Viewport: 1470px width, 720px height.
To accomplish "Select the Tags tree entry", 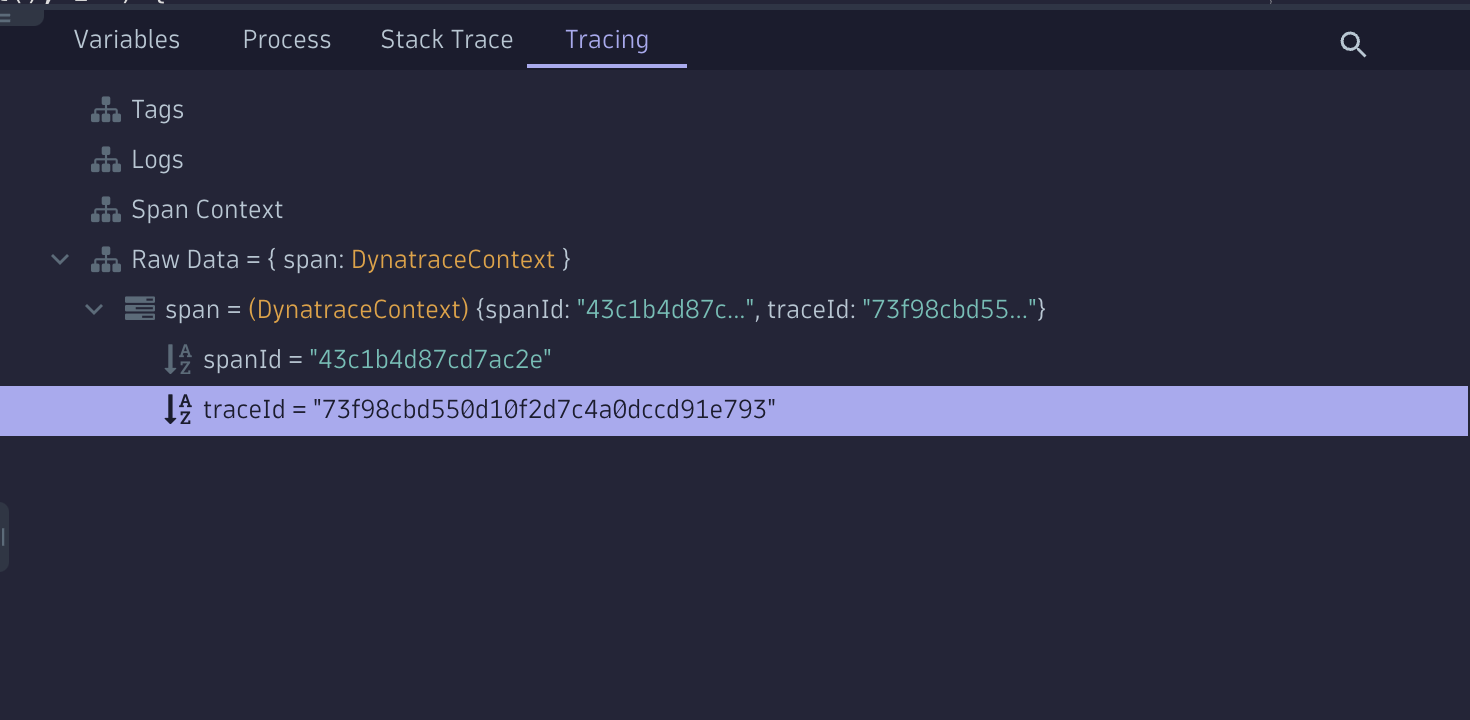I will (158, 110).
